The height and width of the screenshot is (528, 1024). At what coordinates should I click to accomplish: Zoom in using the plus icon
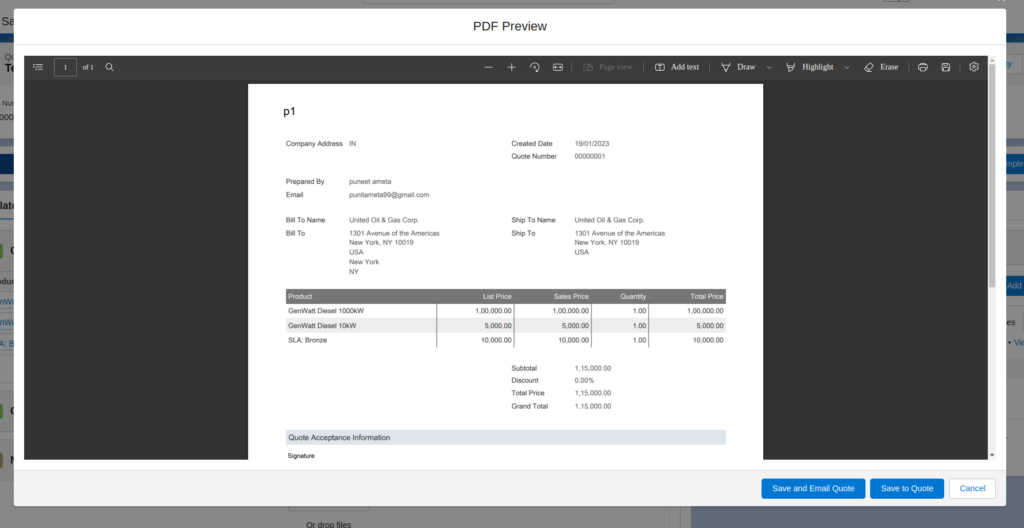tap(512, 67)
